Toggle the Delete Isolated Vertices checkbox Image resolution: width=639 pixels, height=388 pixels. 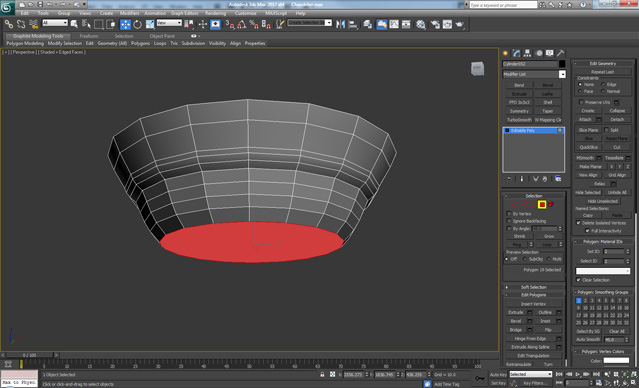pyautogui.click(x=578, y=223)
